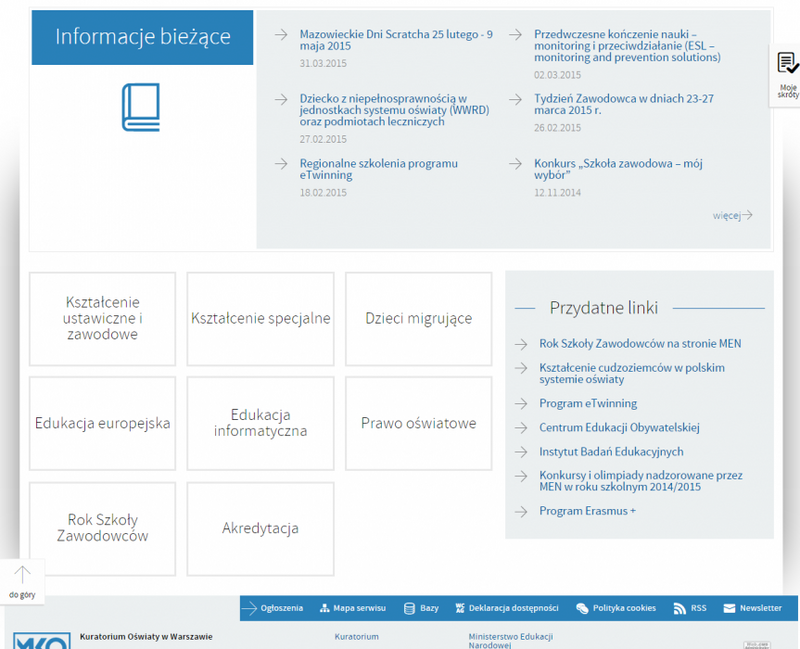Click the Prawo oświatowe tile

[418, 423]
